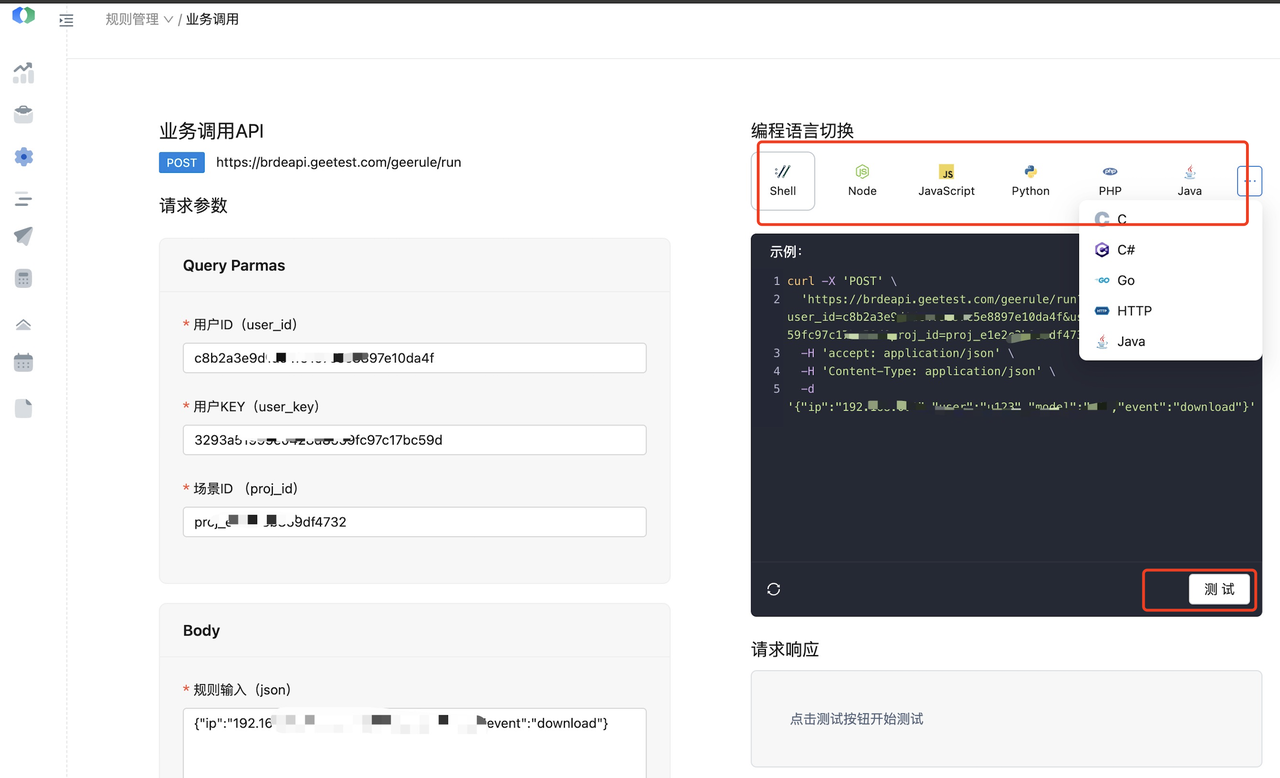Click the app logo in the top-left corner
Screen dimensions: 1280x778
click(x=23, y=15)
